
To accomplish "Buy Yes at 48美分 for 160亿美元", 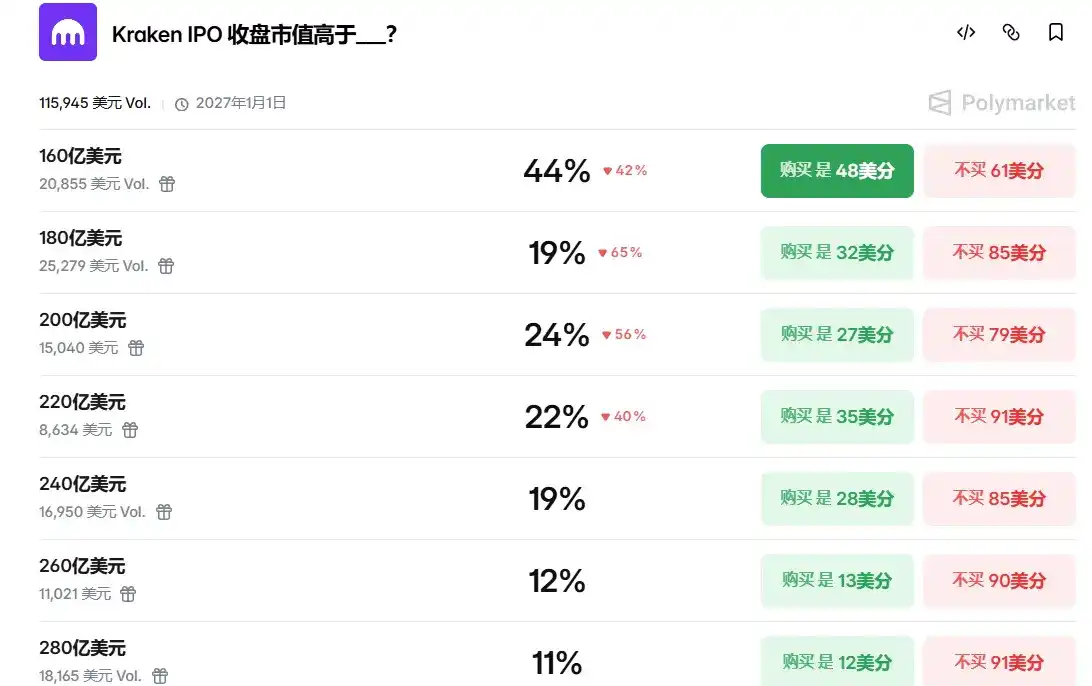I will tap(837, 171).
